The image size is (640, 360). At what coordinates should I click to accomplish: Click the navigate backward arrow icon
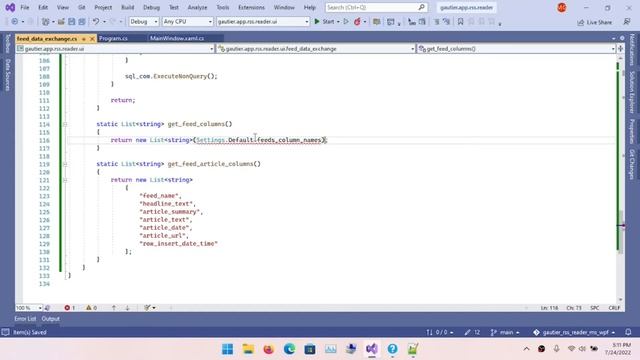(15, 22)
